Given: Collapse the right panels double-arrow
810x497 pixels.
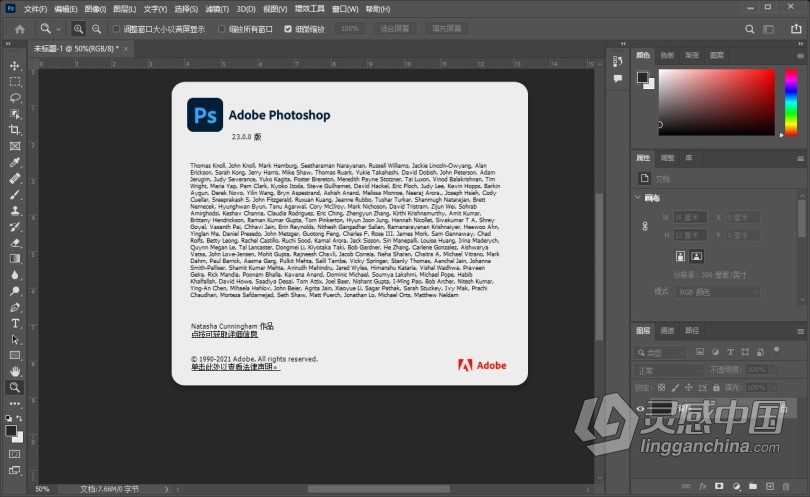Looking at the screenshot, I should point(801,44).
